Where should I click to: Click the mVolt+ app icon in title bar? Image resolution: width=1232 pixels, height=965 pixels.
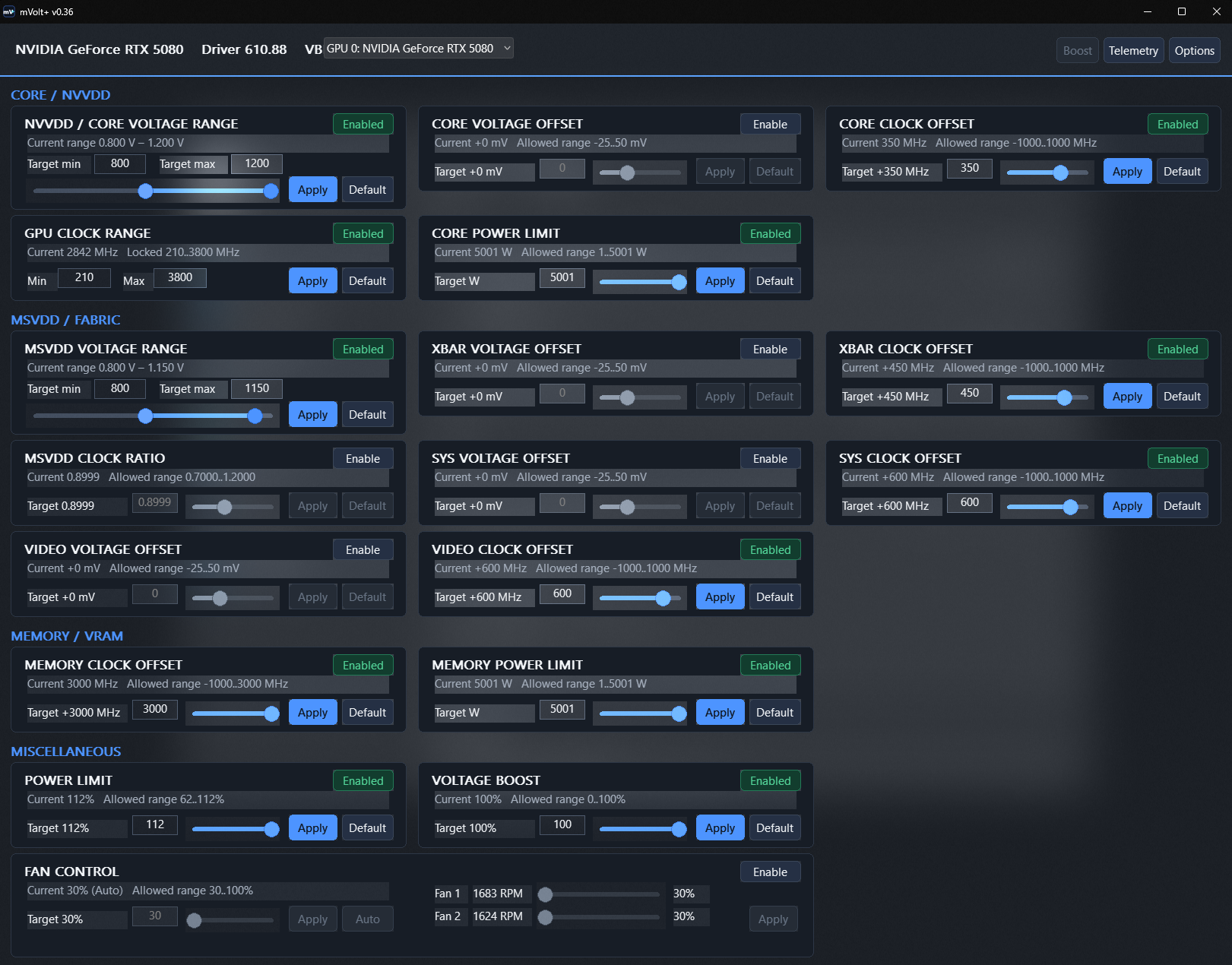[x=9, y=11]
